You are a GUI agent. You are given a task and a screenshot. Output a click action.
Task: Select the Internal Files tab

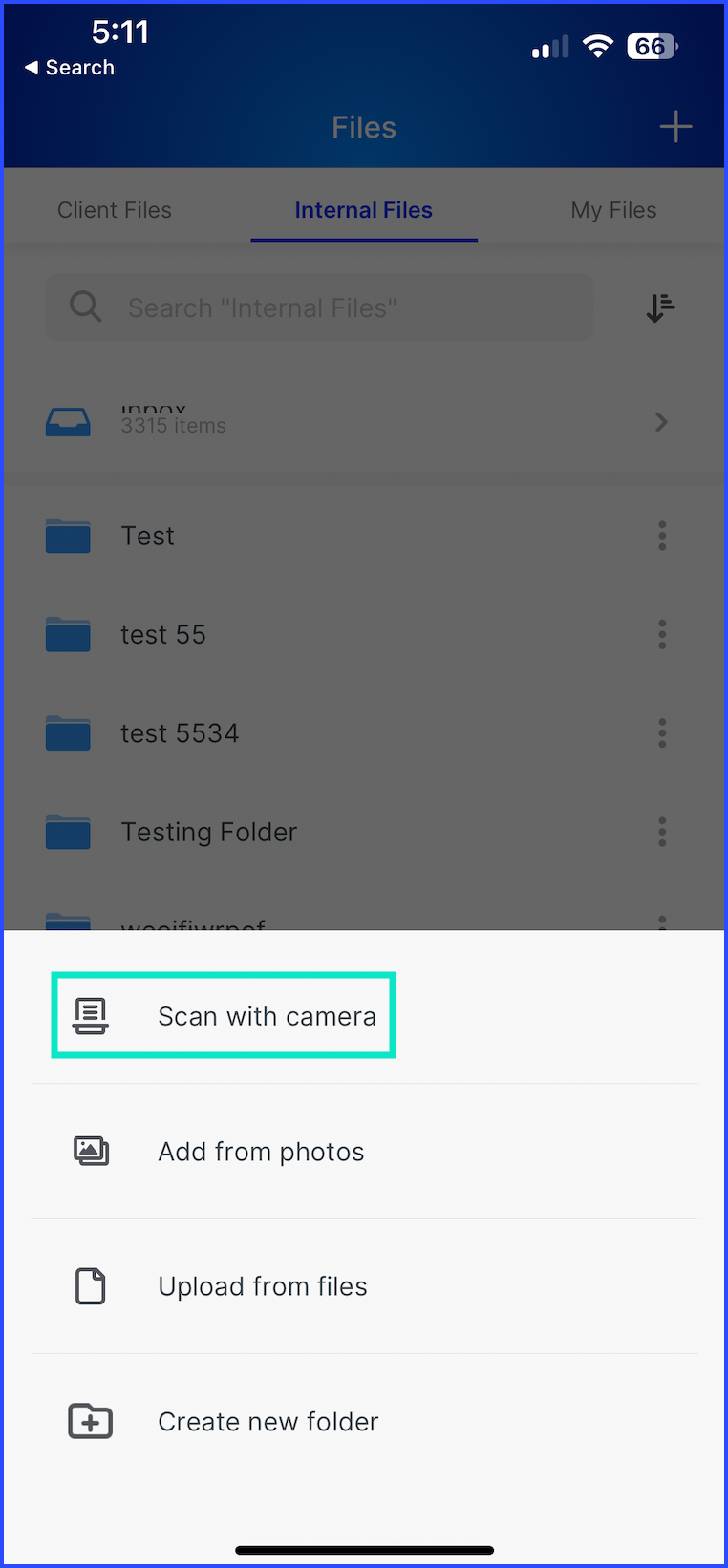click(363, 210)
